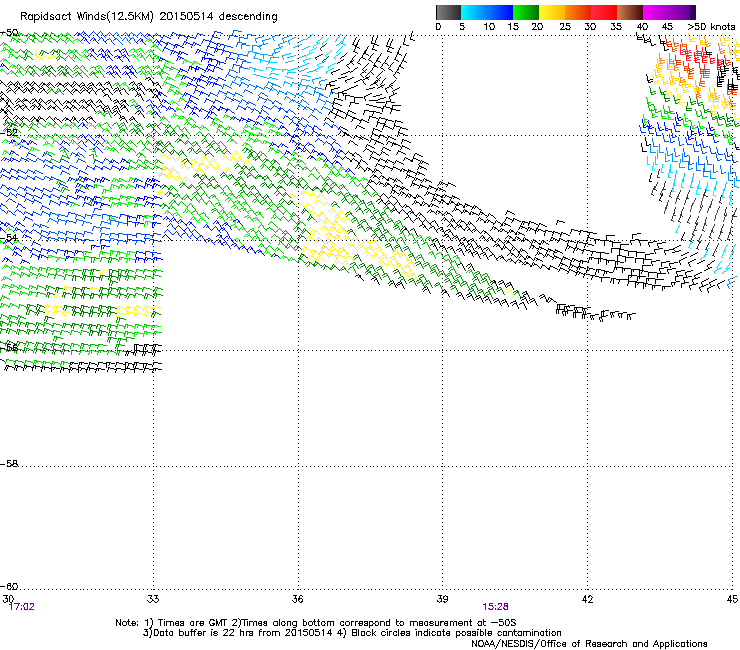Click the latitude label '-58'
Viewport: 740px width, 650px height.
pyautogui.click(x=9, y=464)
